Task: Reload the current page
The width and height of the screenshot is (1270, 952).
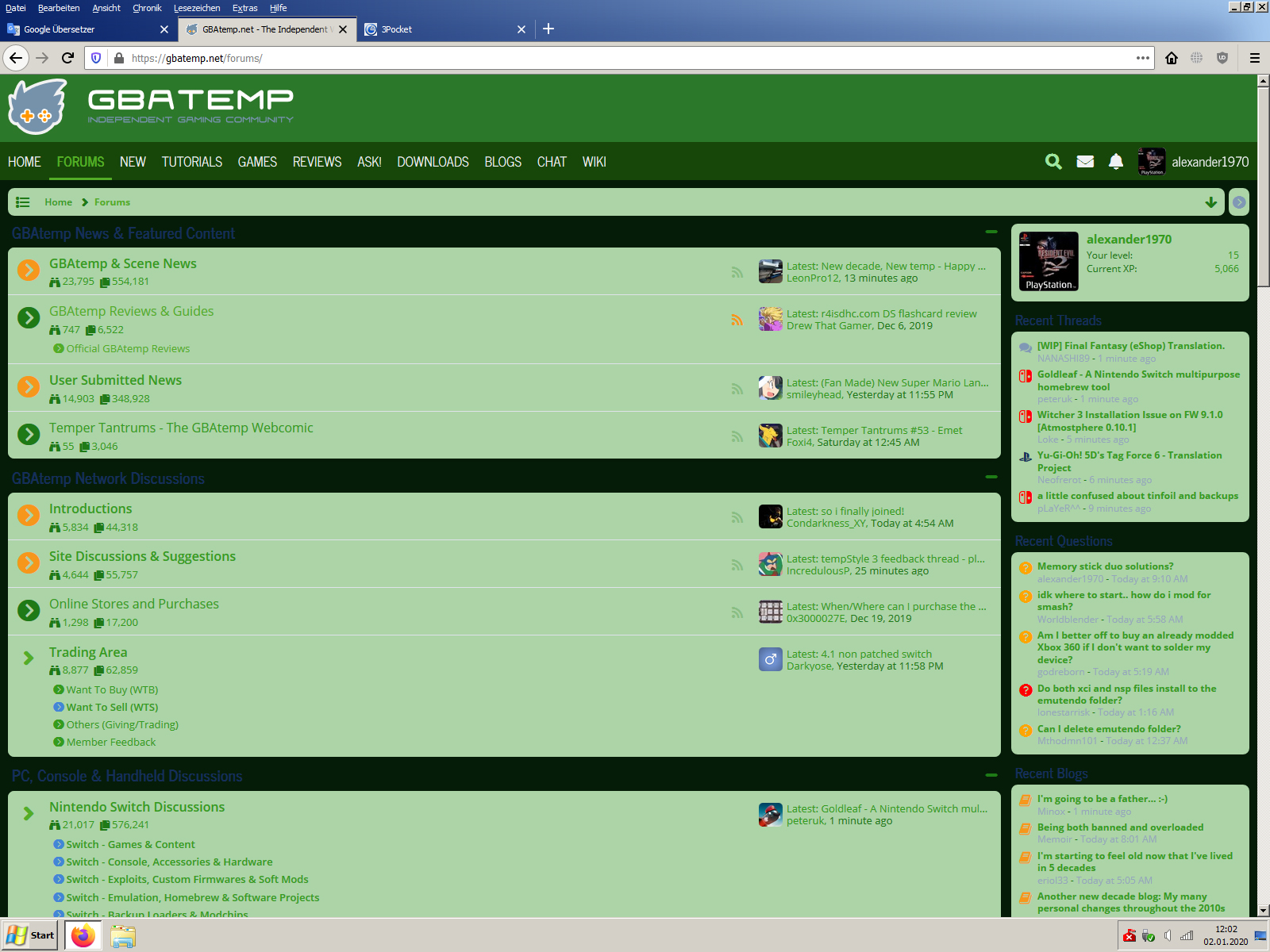Action: click(x=68, y=58)
